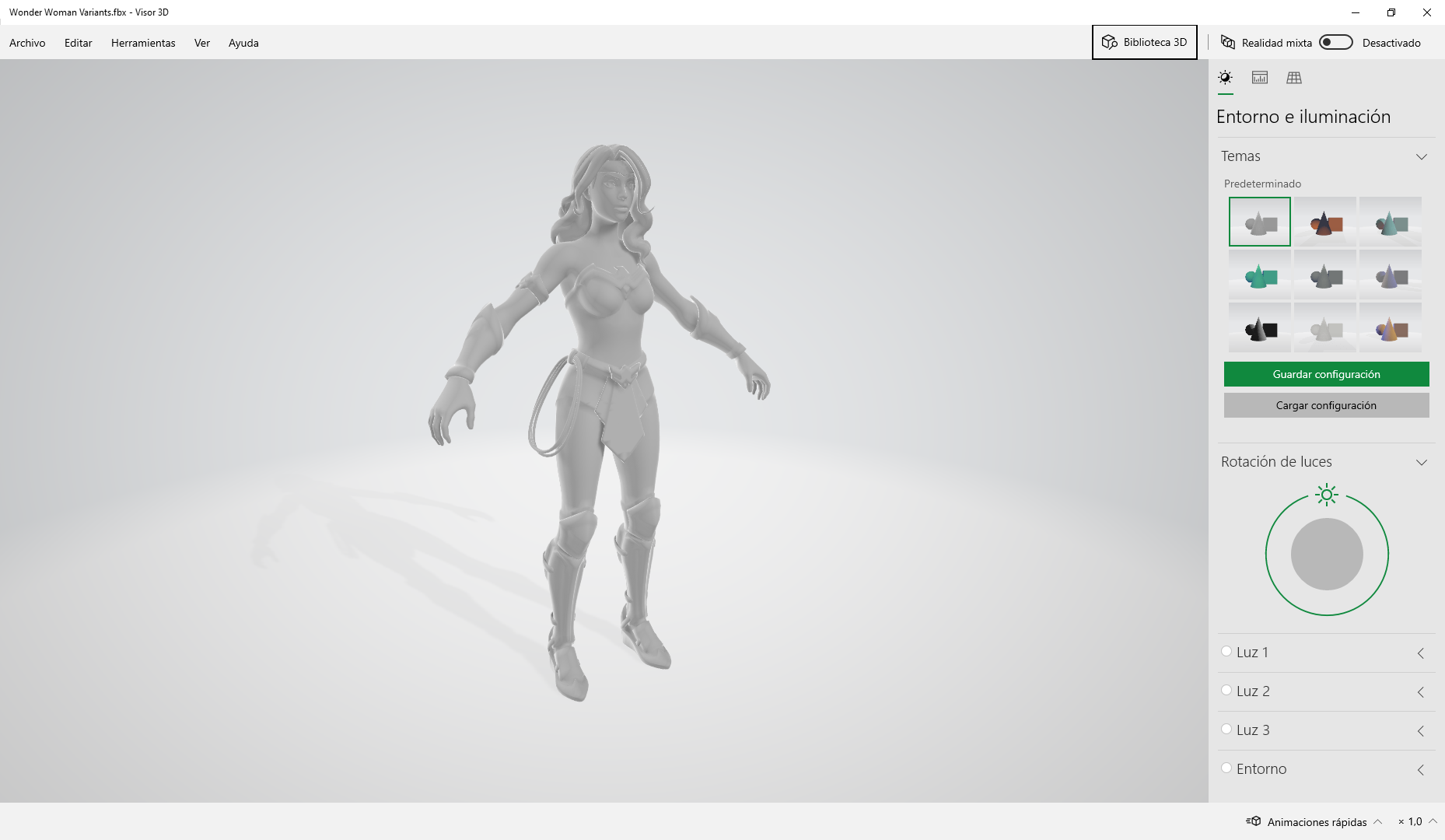Viewport: 1445px width, 840px height.
Task: Collapse the Temas section
Action: point(1422,156)
